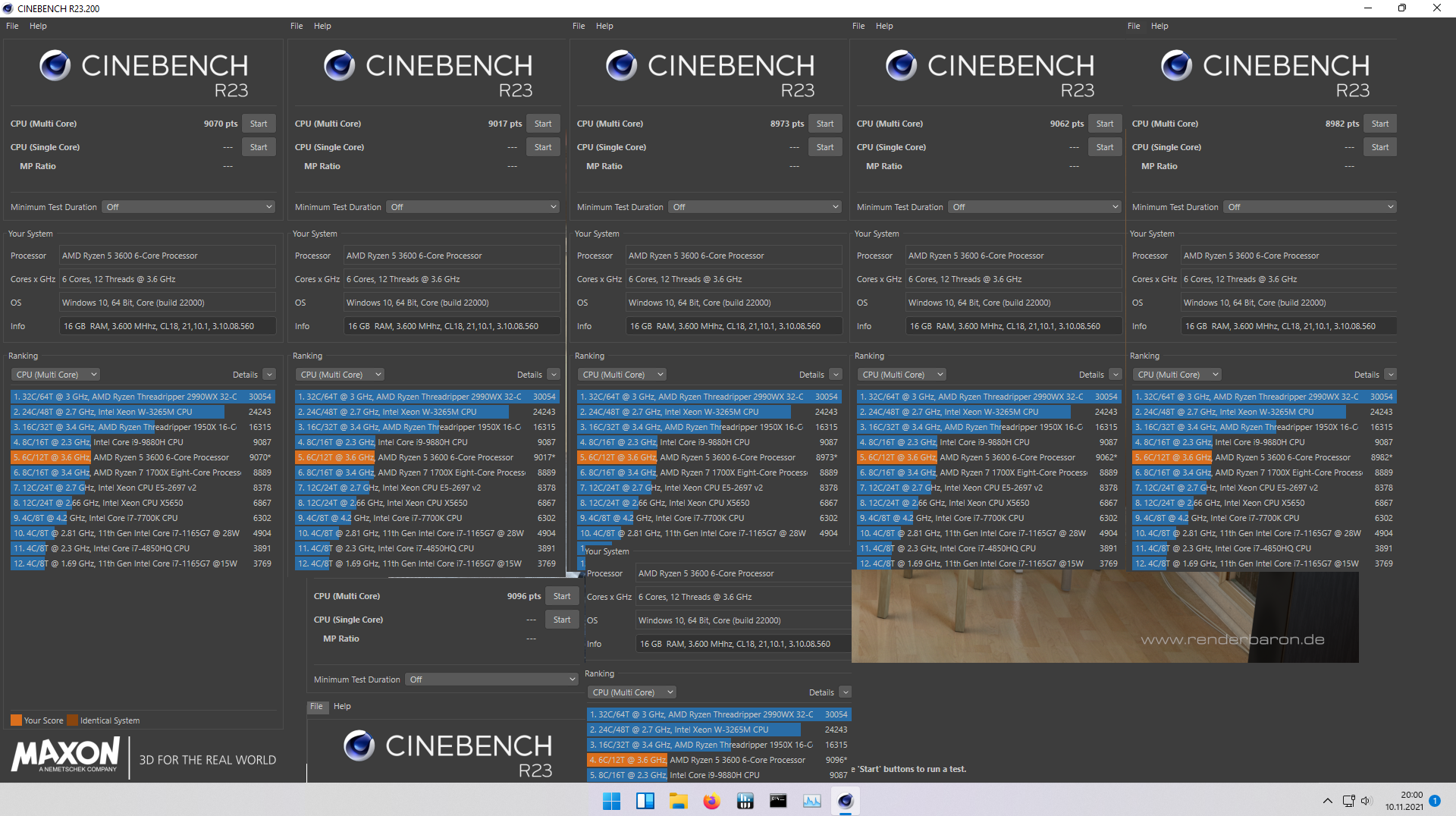Image resolution: width=1456 pixels, height=816 pixels.
Task: Open ranking CPU (Multi Core) dropdown in 9096-pts window
Action: click(632, 692)
